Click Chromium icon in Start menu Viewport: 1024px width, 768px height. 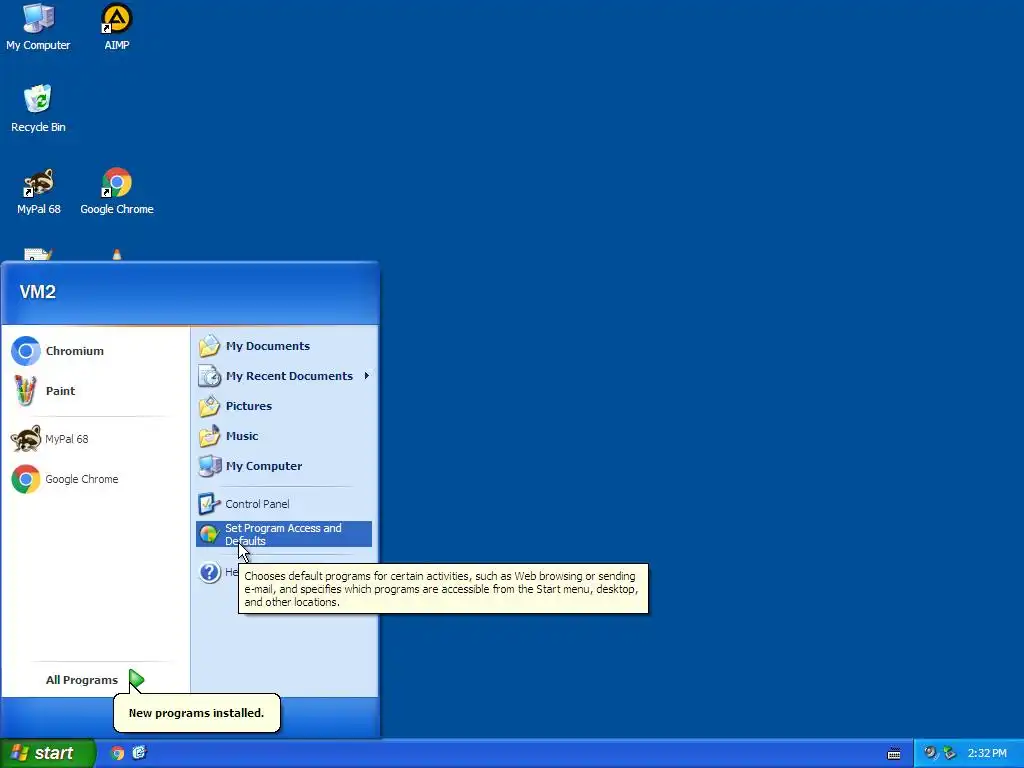[25, 351]
